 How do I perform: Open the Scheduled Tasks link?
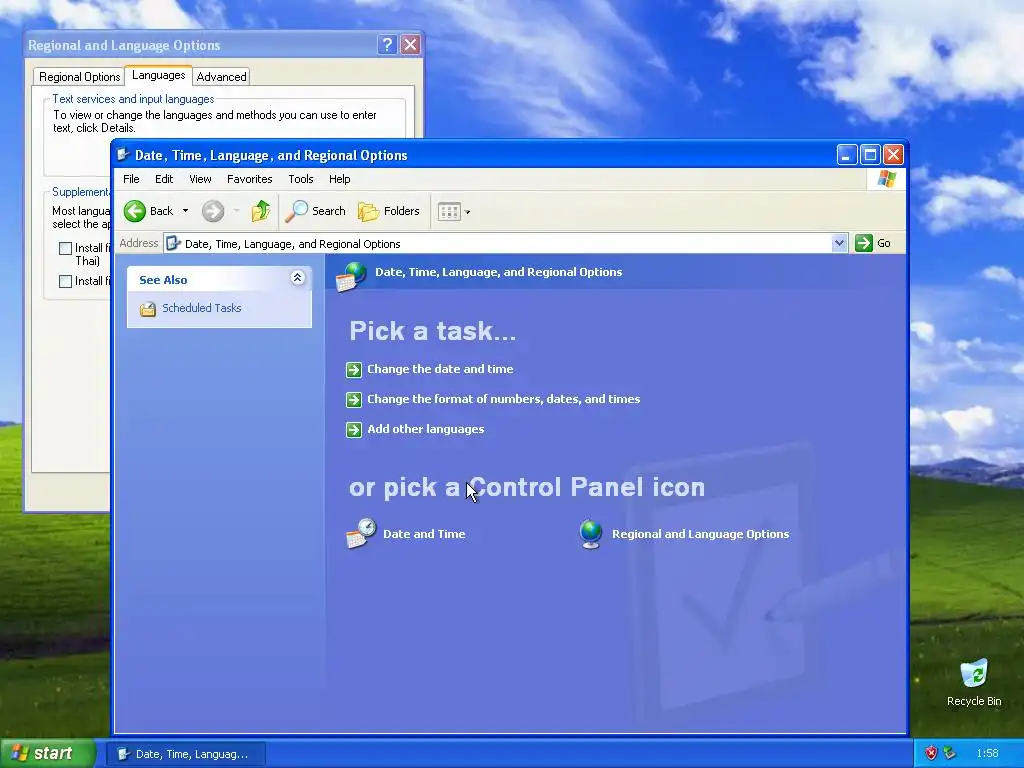tap(202, 308)
